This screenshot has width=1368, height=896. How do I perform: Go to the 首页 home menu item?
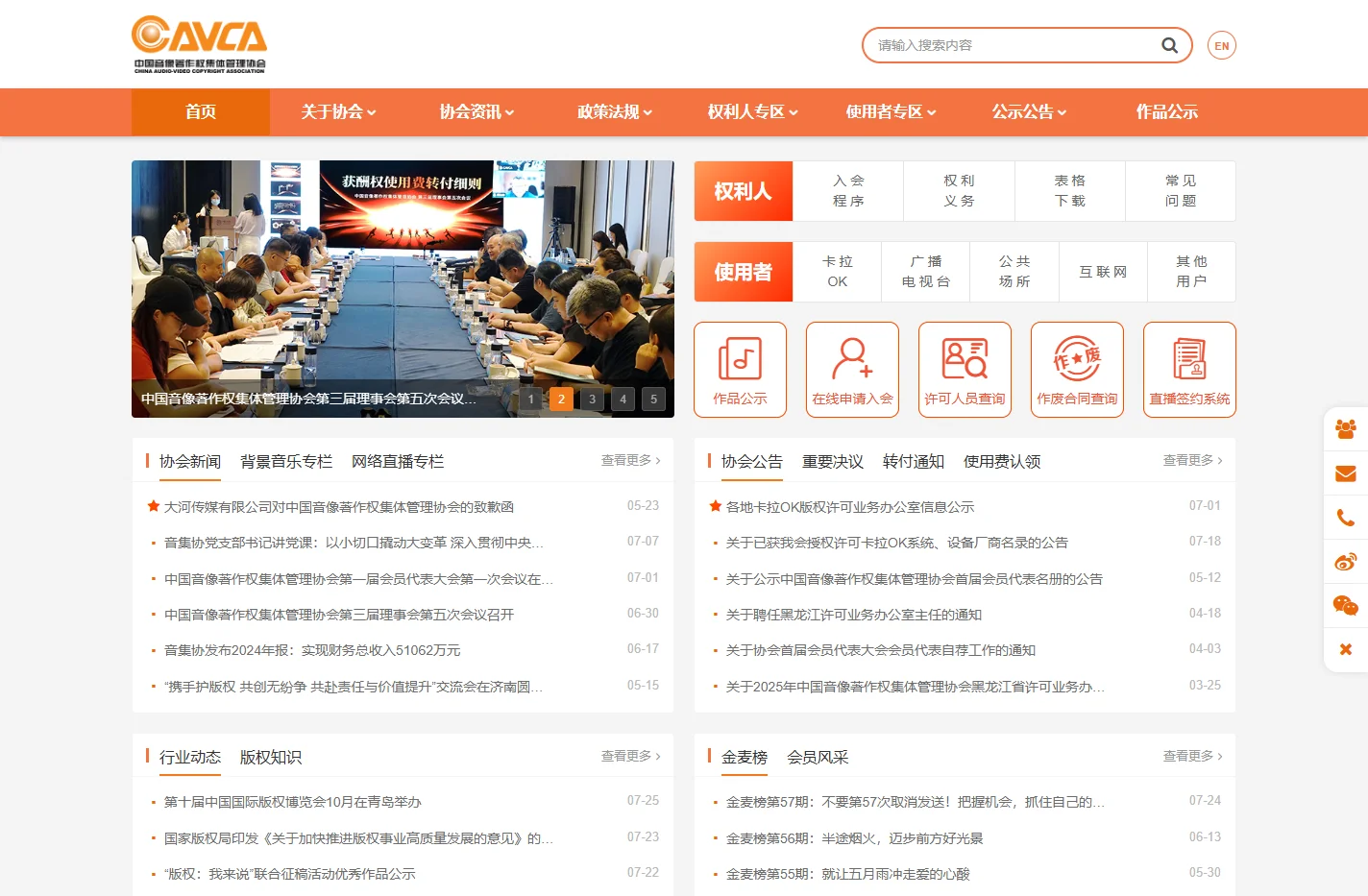tap(201, 111)
